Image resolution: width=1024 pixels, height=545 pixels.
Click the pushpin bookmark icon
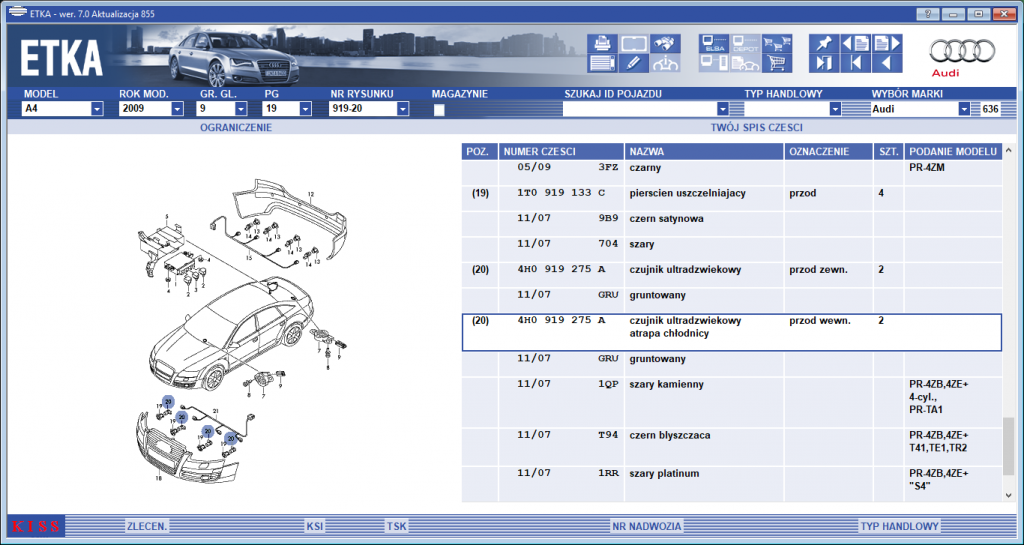[824, 44]
